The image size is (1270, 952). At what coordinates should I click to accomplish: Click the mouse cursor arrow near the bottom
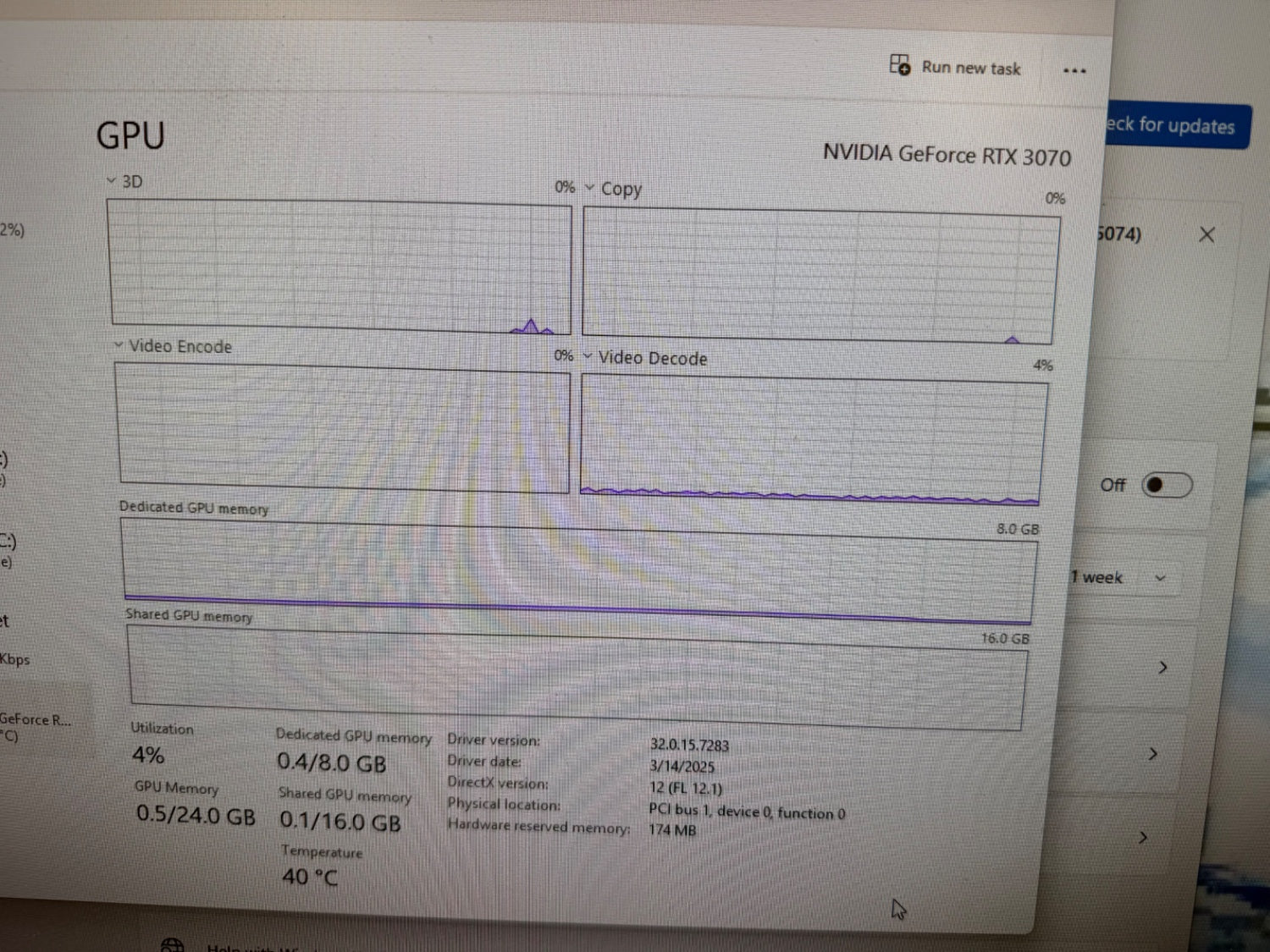[898, 910]
